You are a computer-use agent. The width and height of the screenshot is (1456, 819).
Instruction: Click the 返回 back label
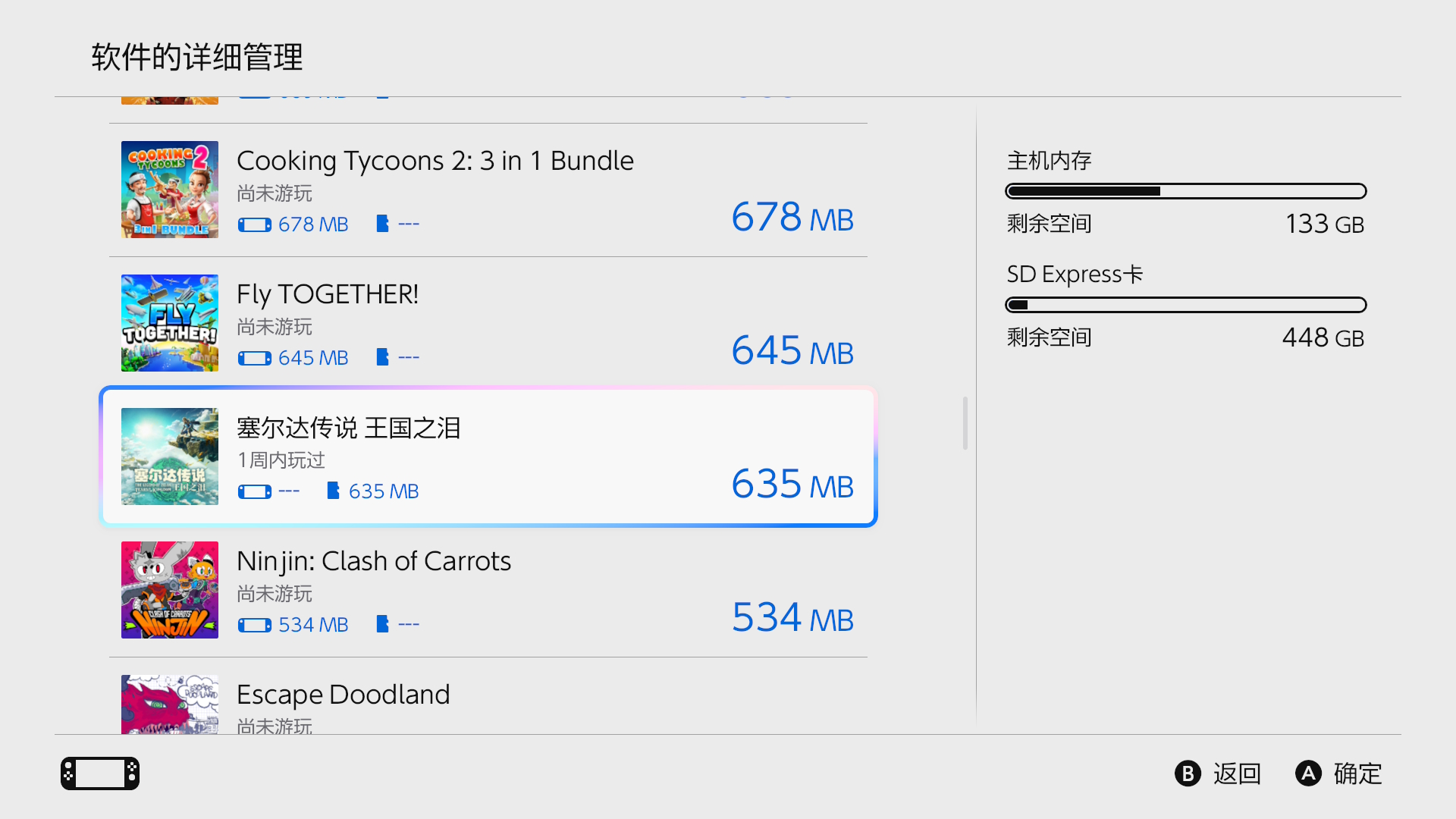1236,773
